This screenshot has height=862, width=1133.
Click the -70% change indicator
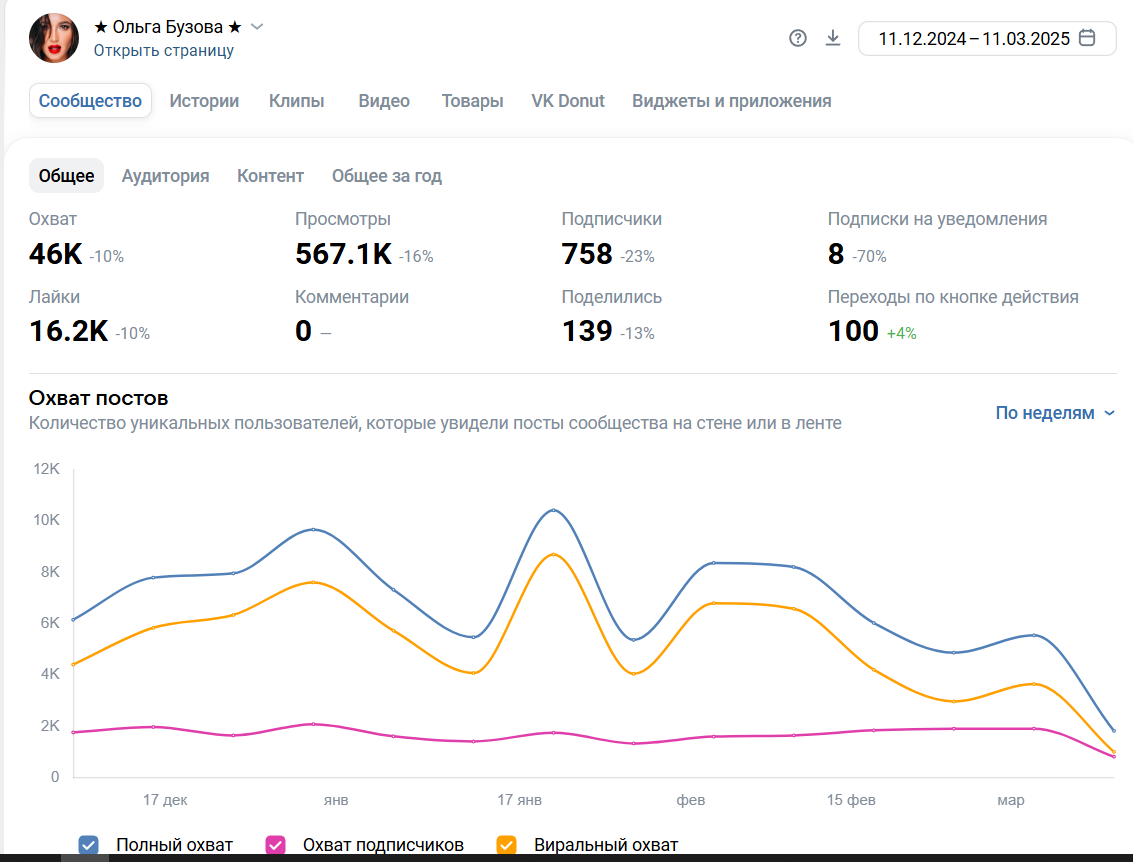click(x=869, y=257)
